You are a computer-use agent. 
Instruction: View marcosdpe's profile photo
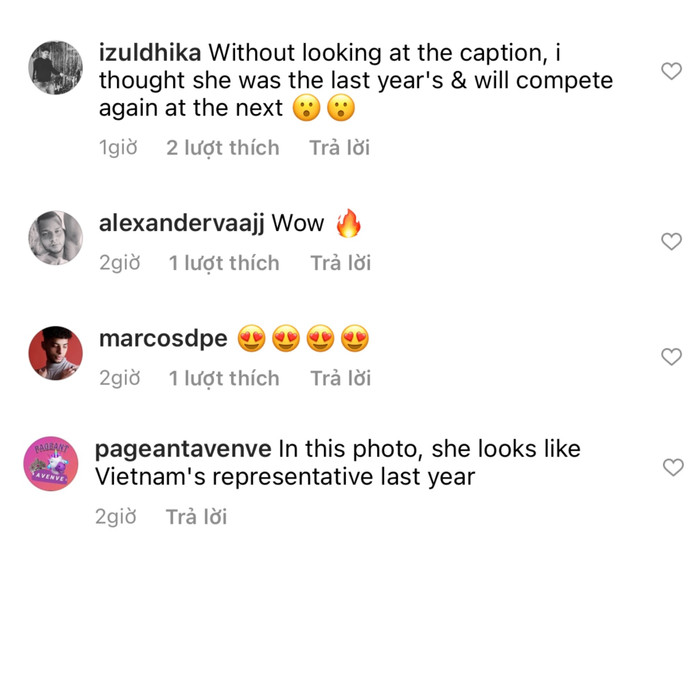[55, 353]
